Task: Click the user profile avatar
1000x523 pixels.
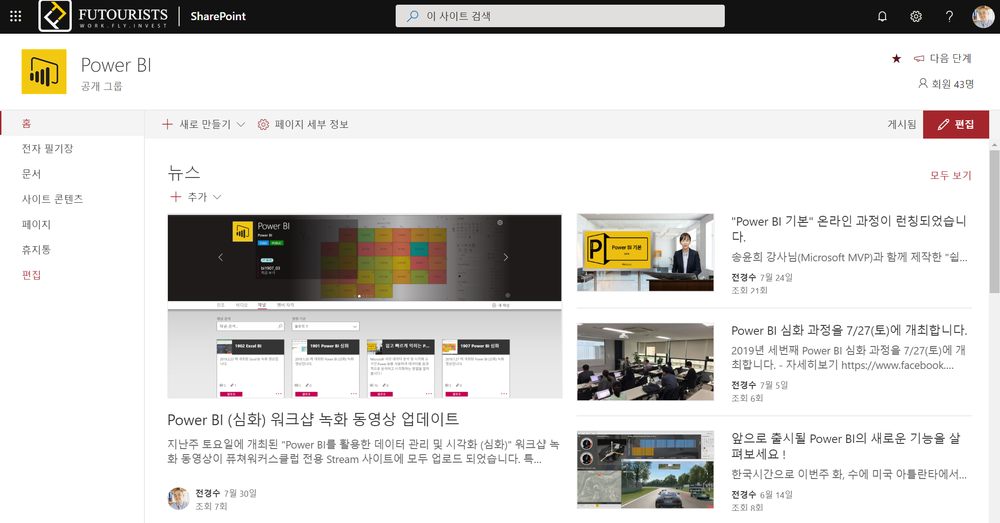Action: point(983,16)
